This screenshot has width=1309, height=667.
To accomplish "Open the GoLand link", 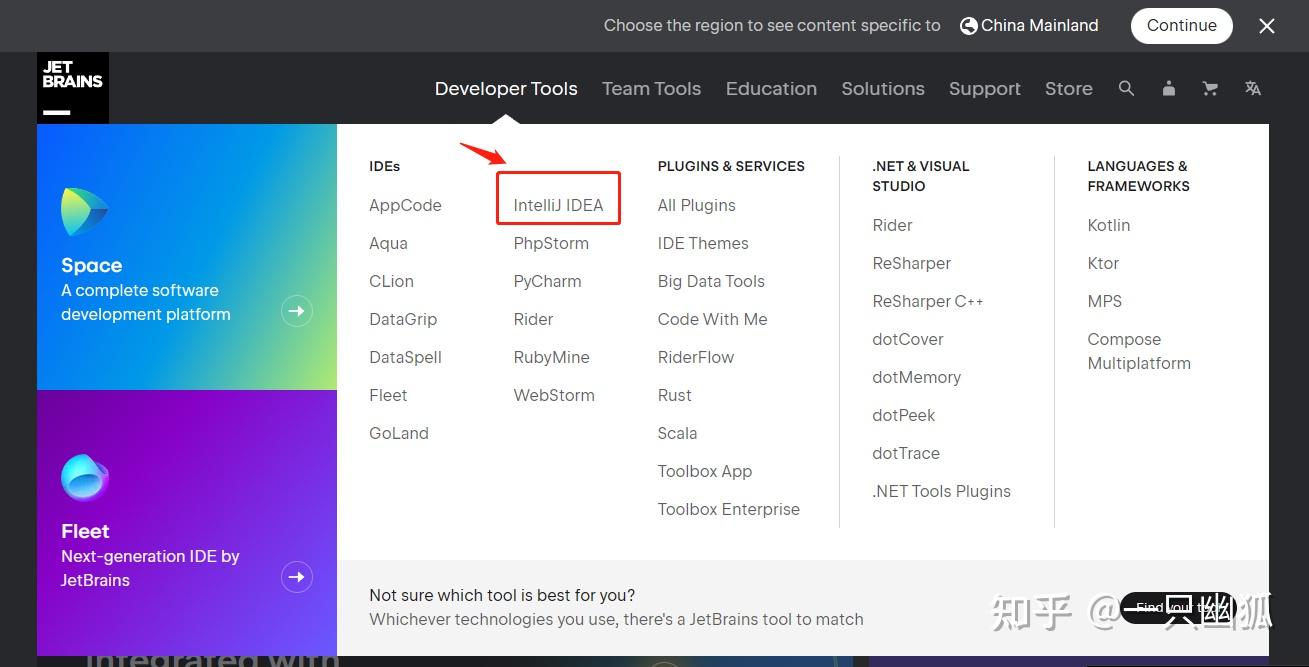I will tap(399, 433).
